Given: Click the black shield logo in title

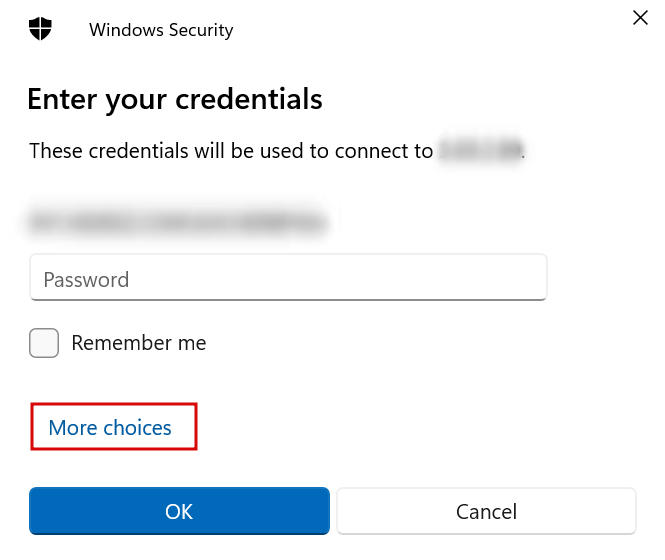Looking at the screenshot, I should pos(40,29).
